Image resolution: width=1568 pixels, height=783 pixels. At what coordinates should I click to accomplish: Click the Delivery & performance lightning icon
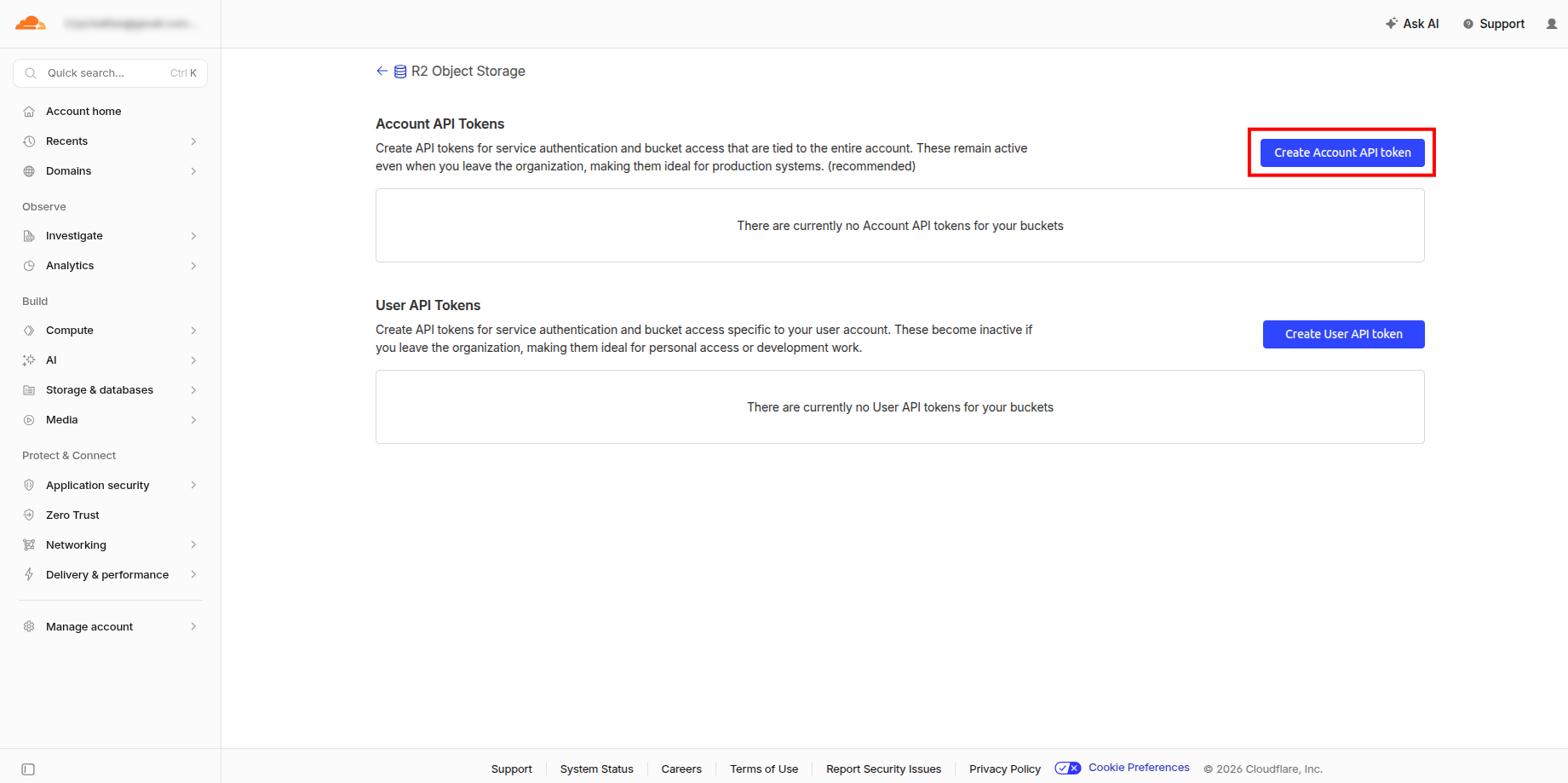click(x=29, y=575)
